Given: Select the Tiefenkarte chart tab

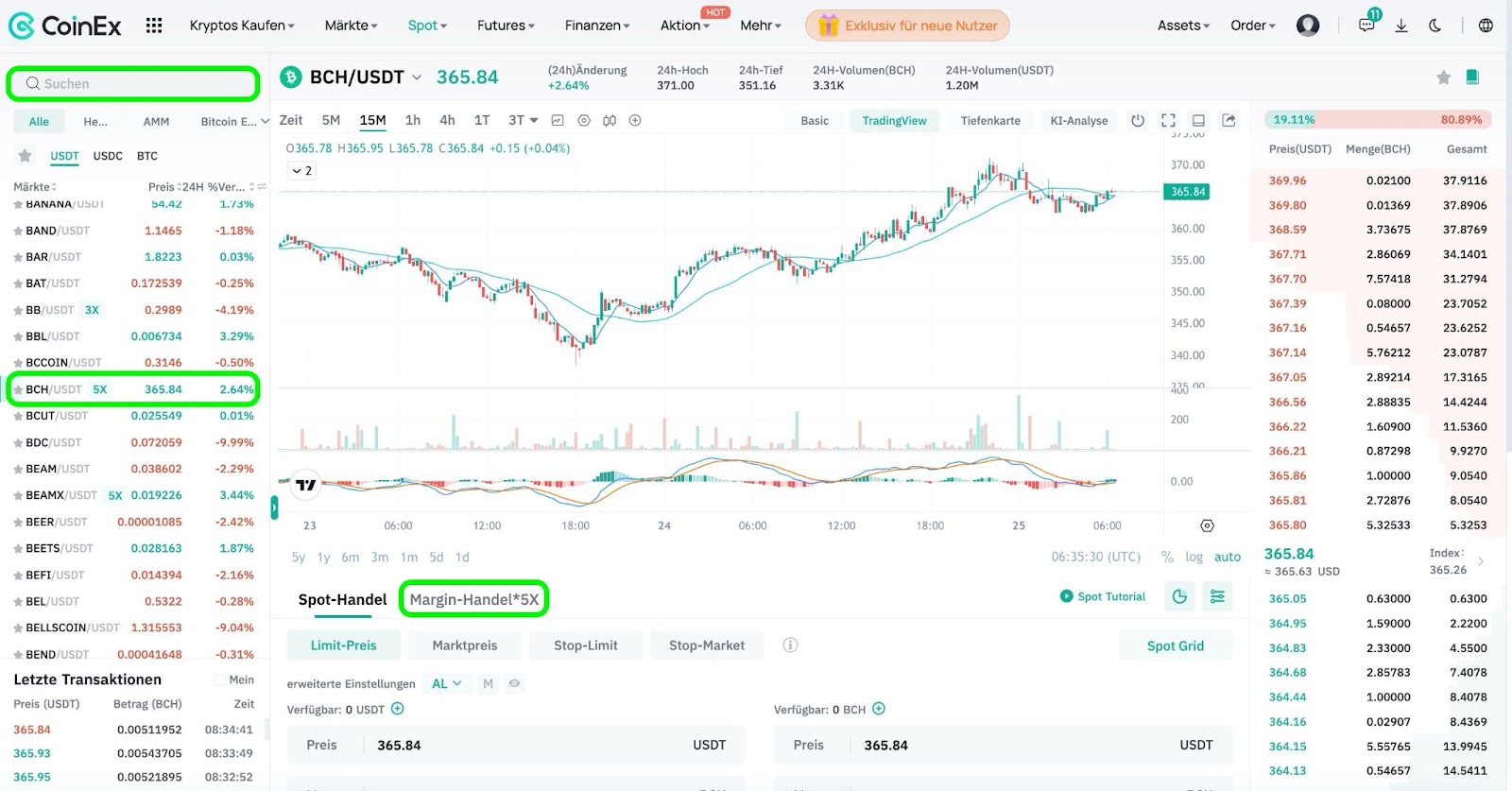Looking at the screenshot, I should (x=990, y=121).
